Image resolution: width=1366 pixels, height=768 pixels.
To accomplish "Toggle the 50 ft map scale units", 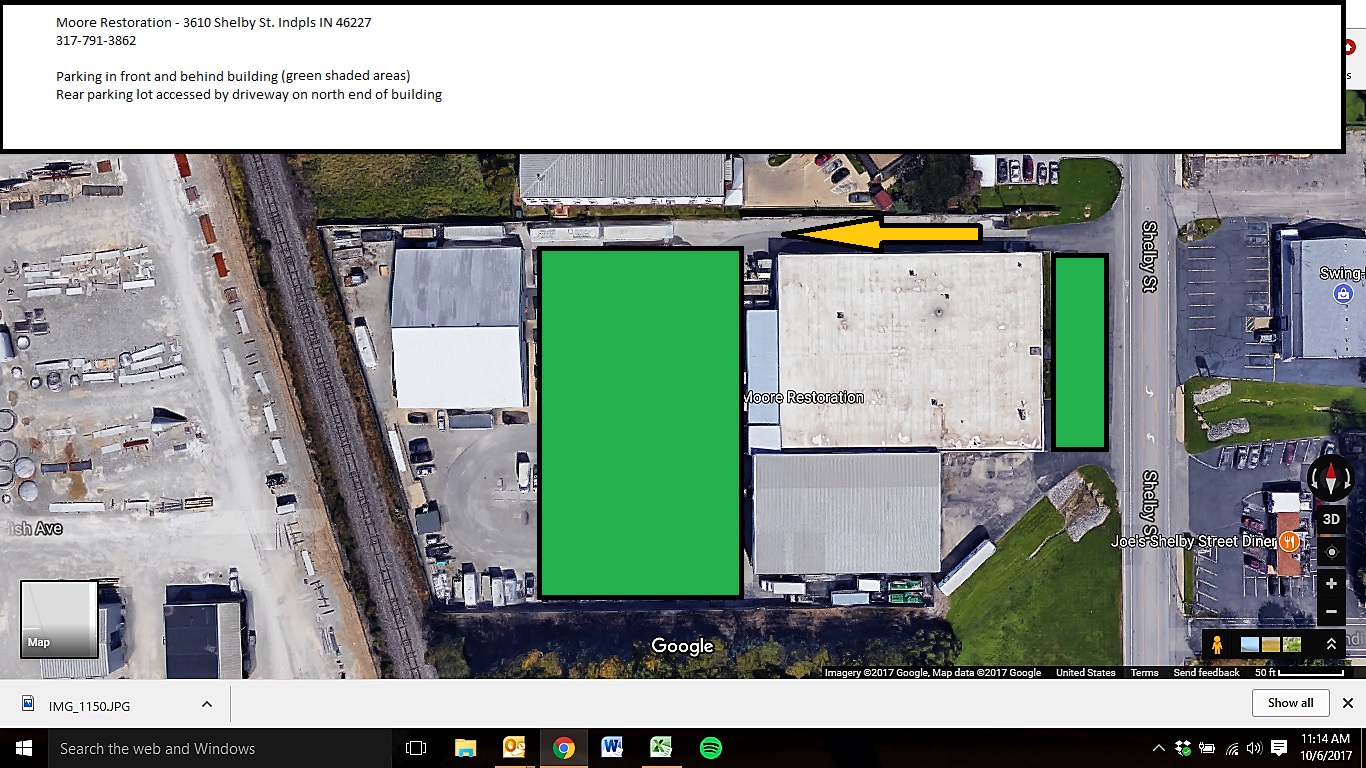I will coord(1299,673).
